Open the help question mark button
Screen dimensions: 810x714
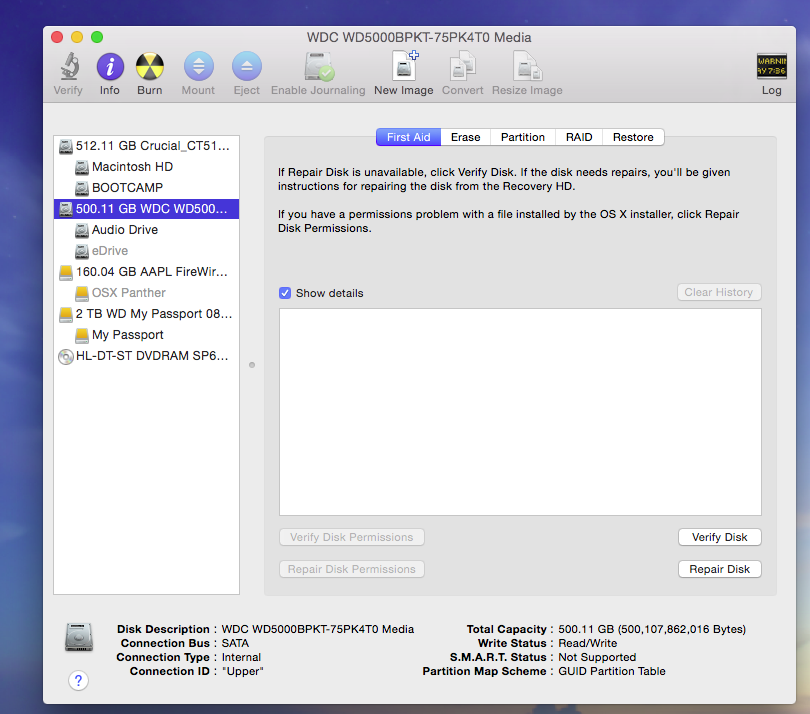[x=79, y=680]
